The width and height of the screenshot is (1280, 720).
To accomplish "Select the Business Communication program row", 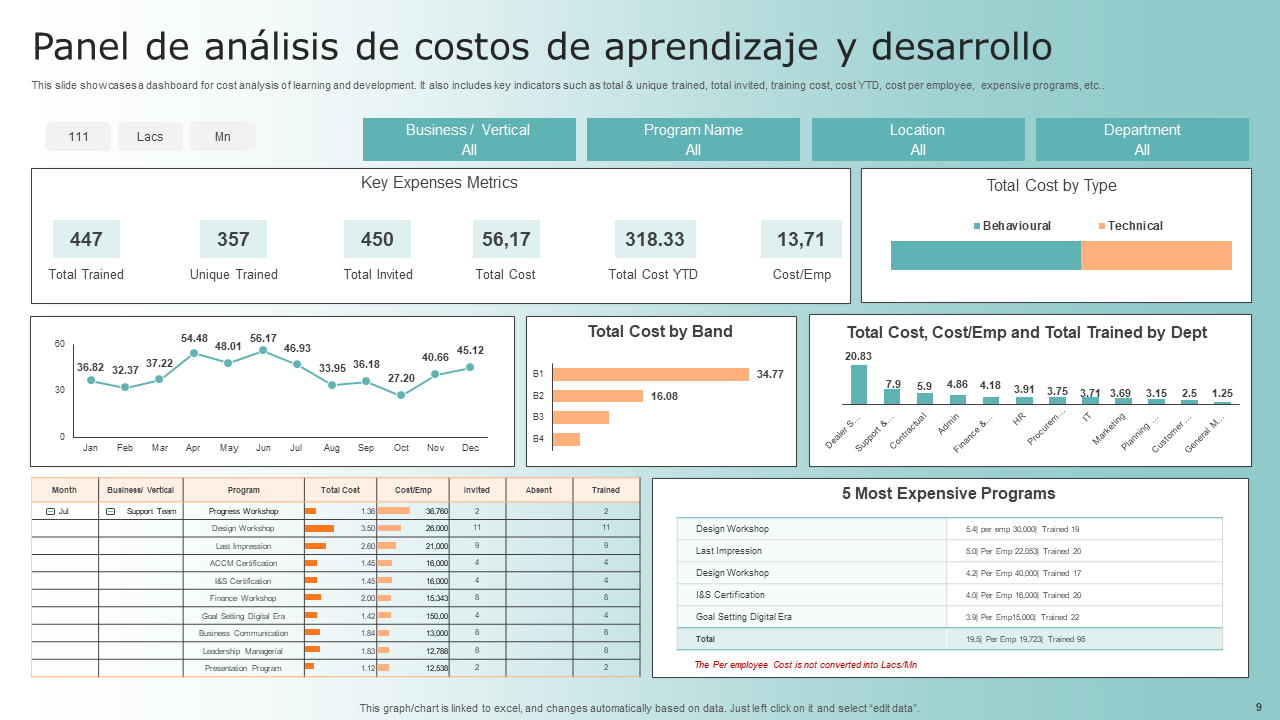I will [335, 633].
